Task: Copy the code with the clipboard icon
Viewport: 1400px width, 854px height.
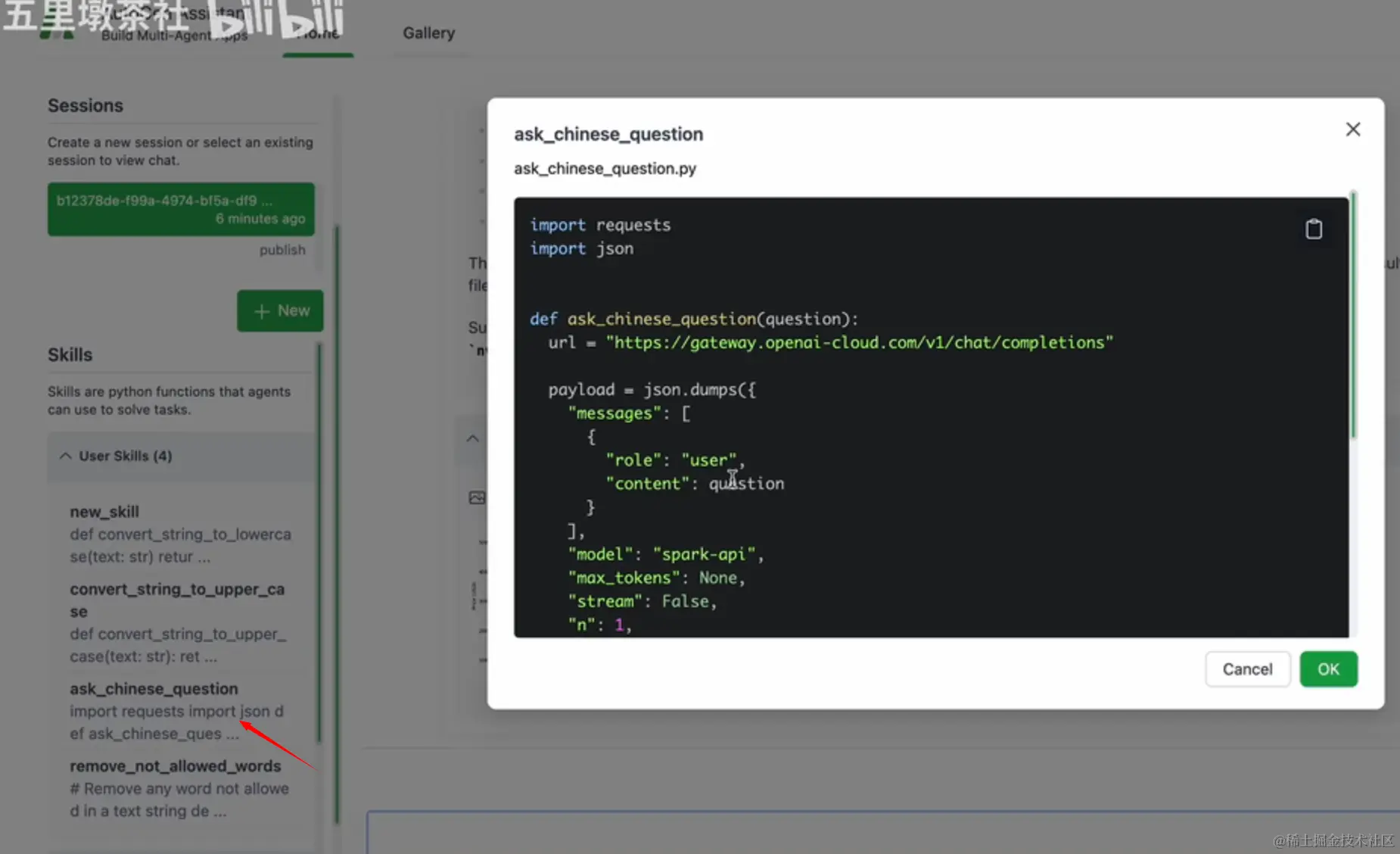Action: (x=1314, y=229)
